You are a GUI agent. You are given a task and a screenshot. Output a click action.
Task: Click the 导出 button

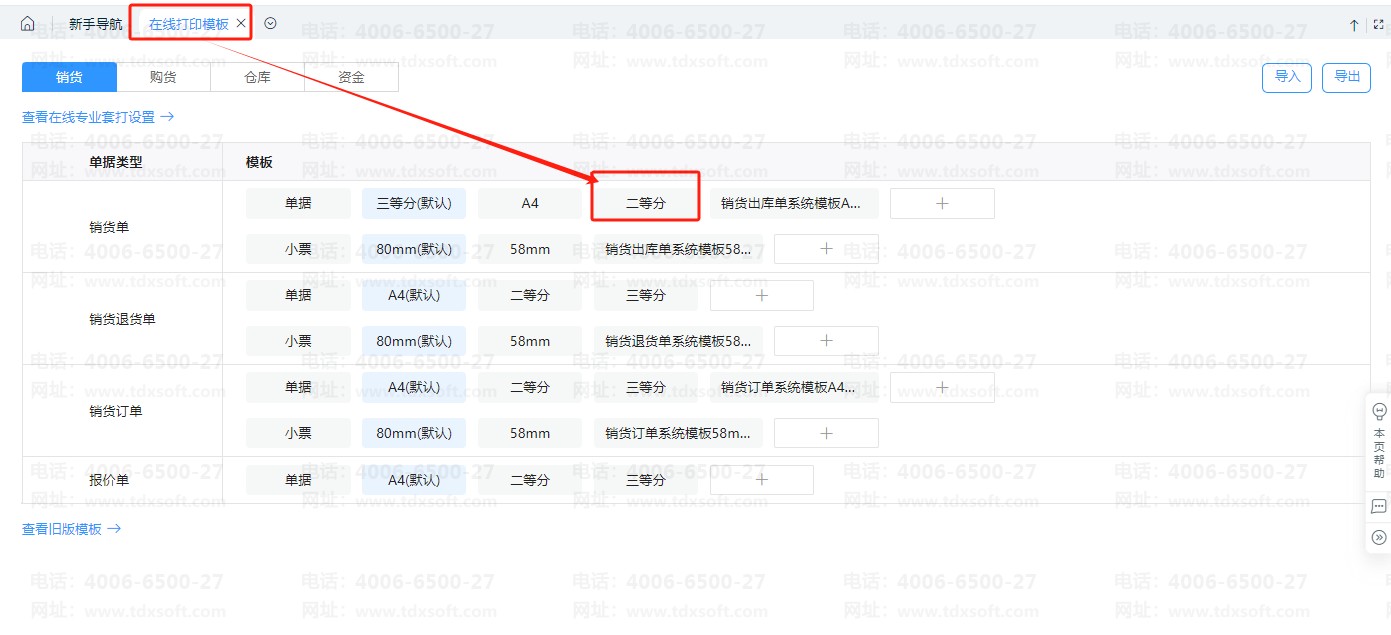coord(1347,78)
